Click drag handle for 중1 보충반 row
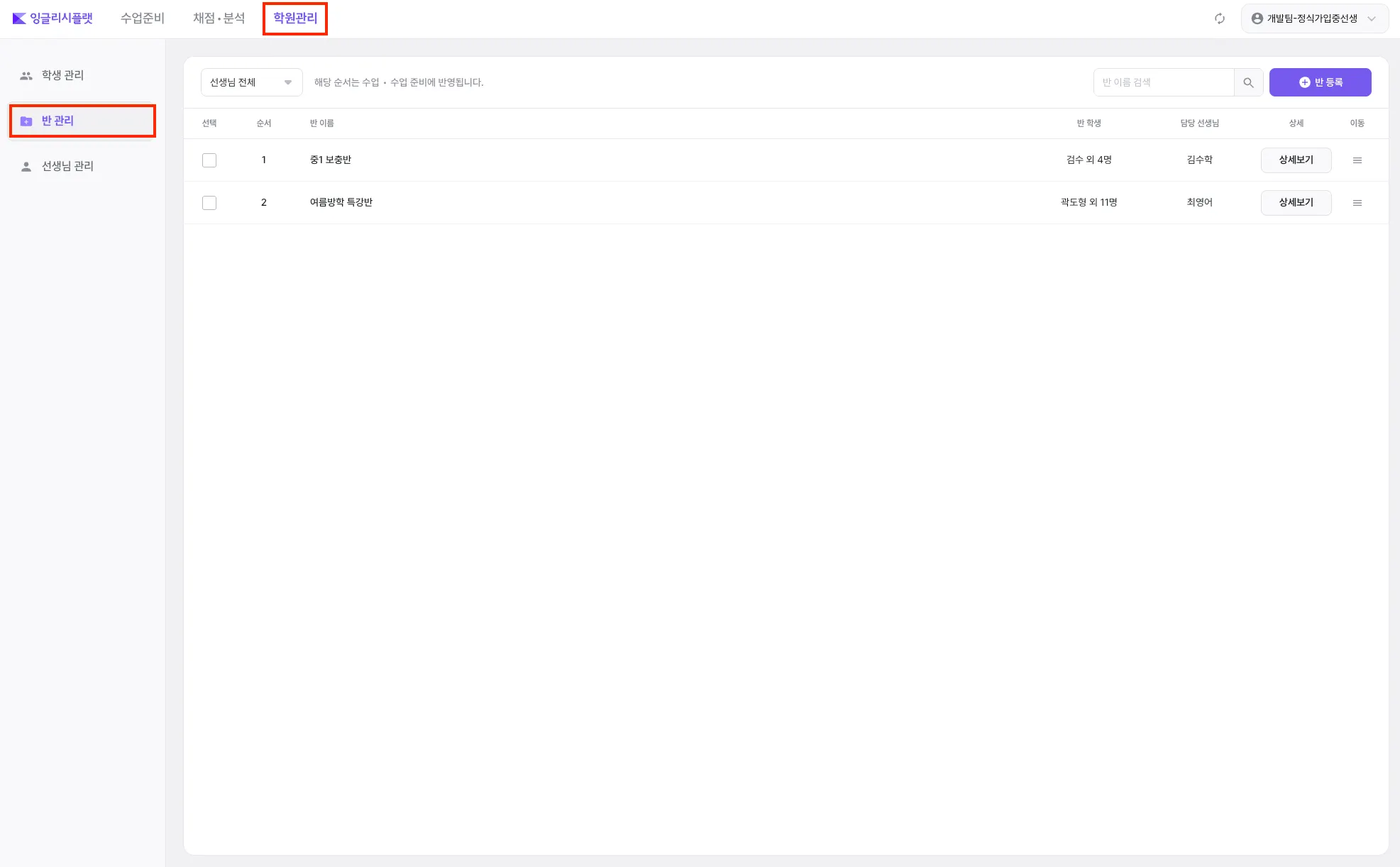 (x=1357, y=160)
